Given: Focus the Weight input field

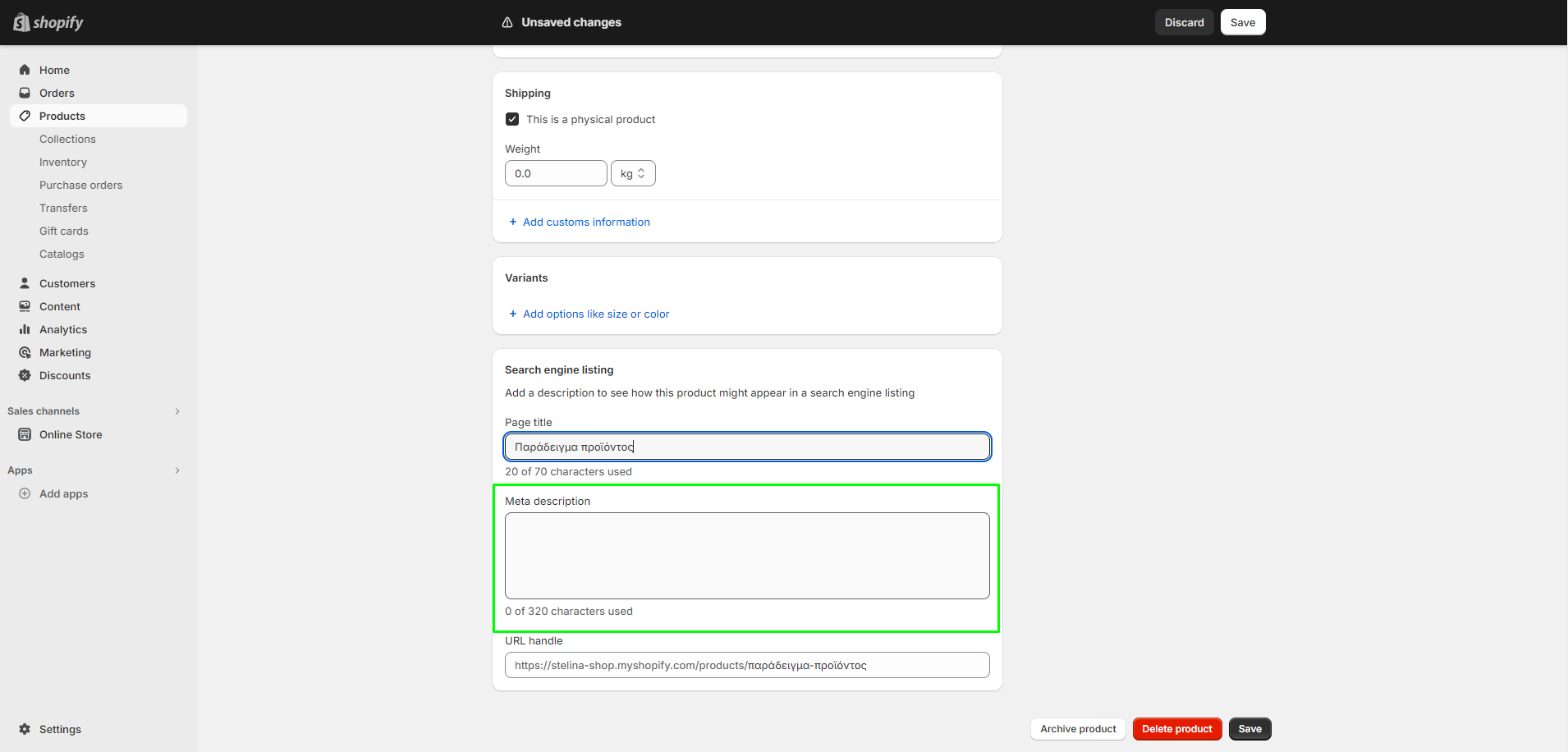Looking at the screenshot, I should tap(556, 173).
